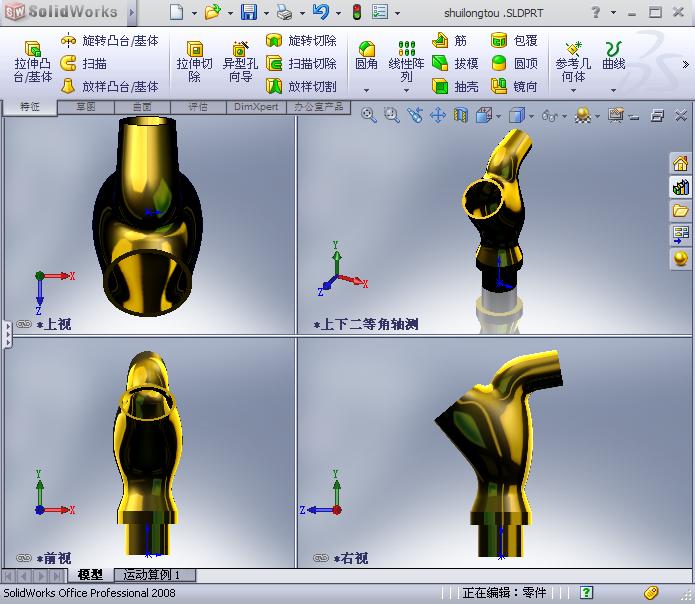Switch to 特征 features tab
This screenshot has width=695, height=604.
[x=30, y=107]
